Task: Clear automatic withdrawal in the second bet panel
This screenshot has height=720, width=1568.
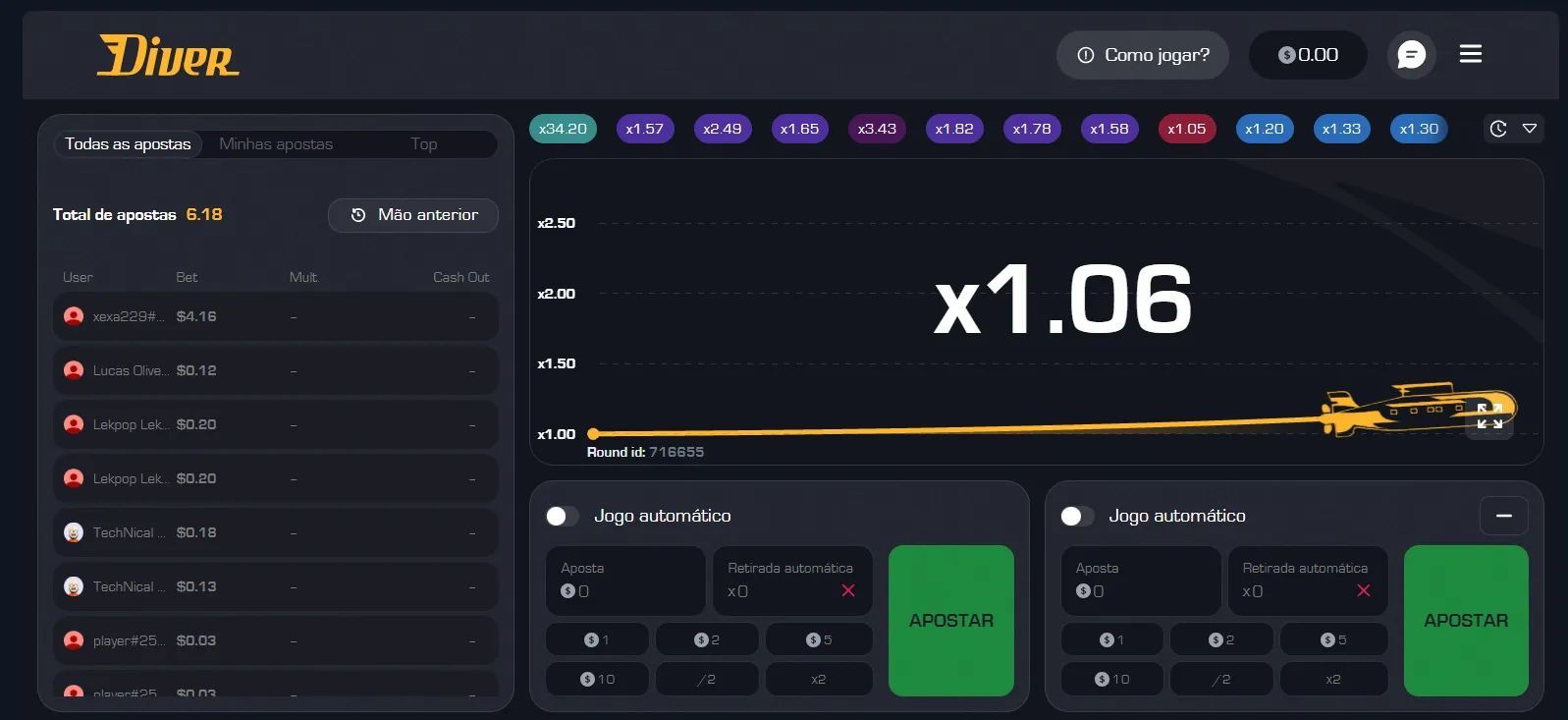Action: pyautogui.click(x=1363, y=590)
